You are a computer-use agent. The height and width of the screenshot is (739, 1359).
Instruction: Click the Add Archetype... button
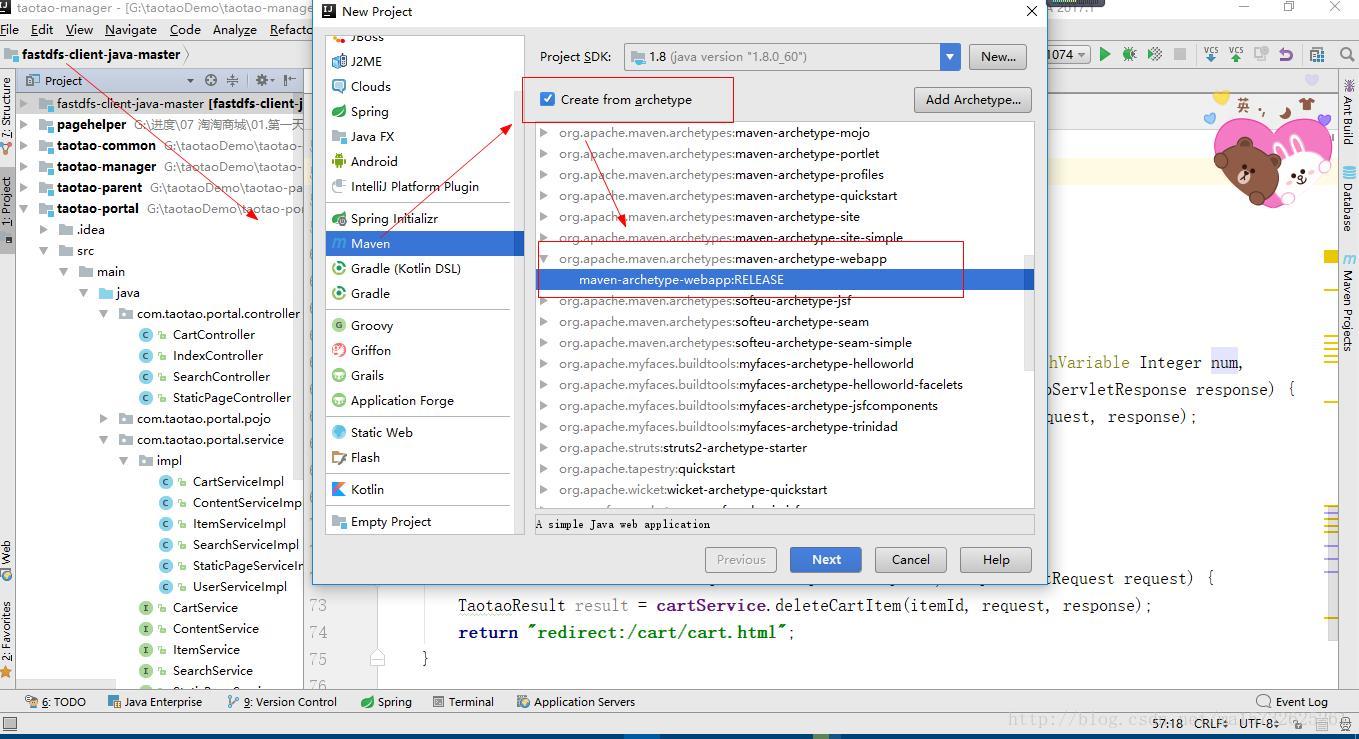pyautogui.click(x=973, y=100)
